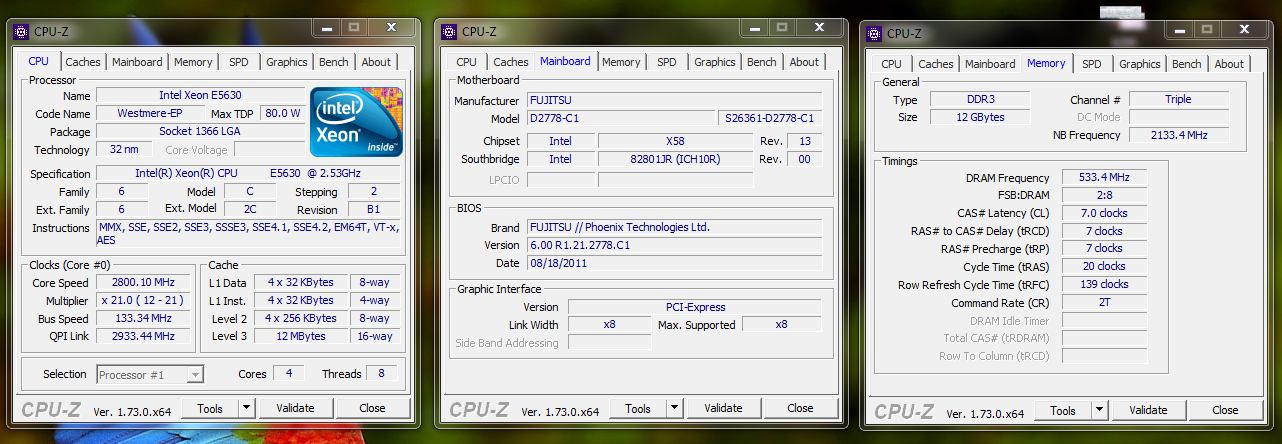Select Graphics tab in rightmost window

[1139, 64]
